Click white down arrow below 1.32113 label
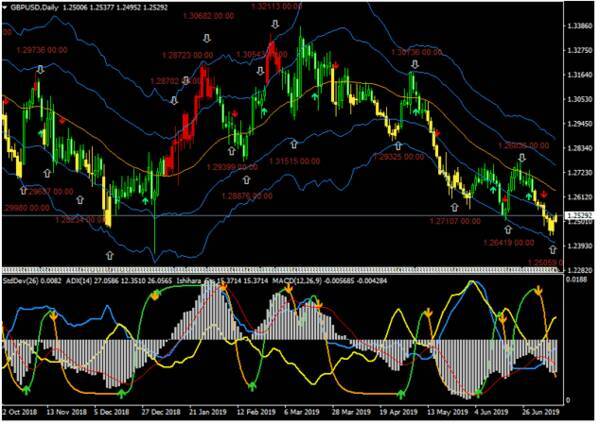The height and width of the screenshot is (424, 600). click(x=275, y=24)
